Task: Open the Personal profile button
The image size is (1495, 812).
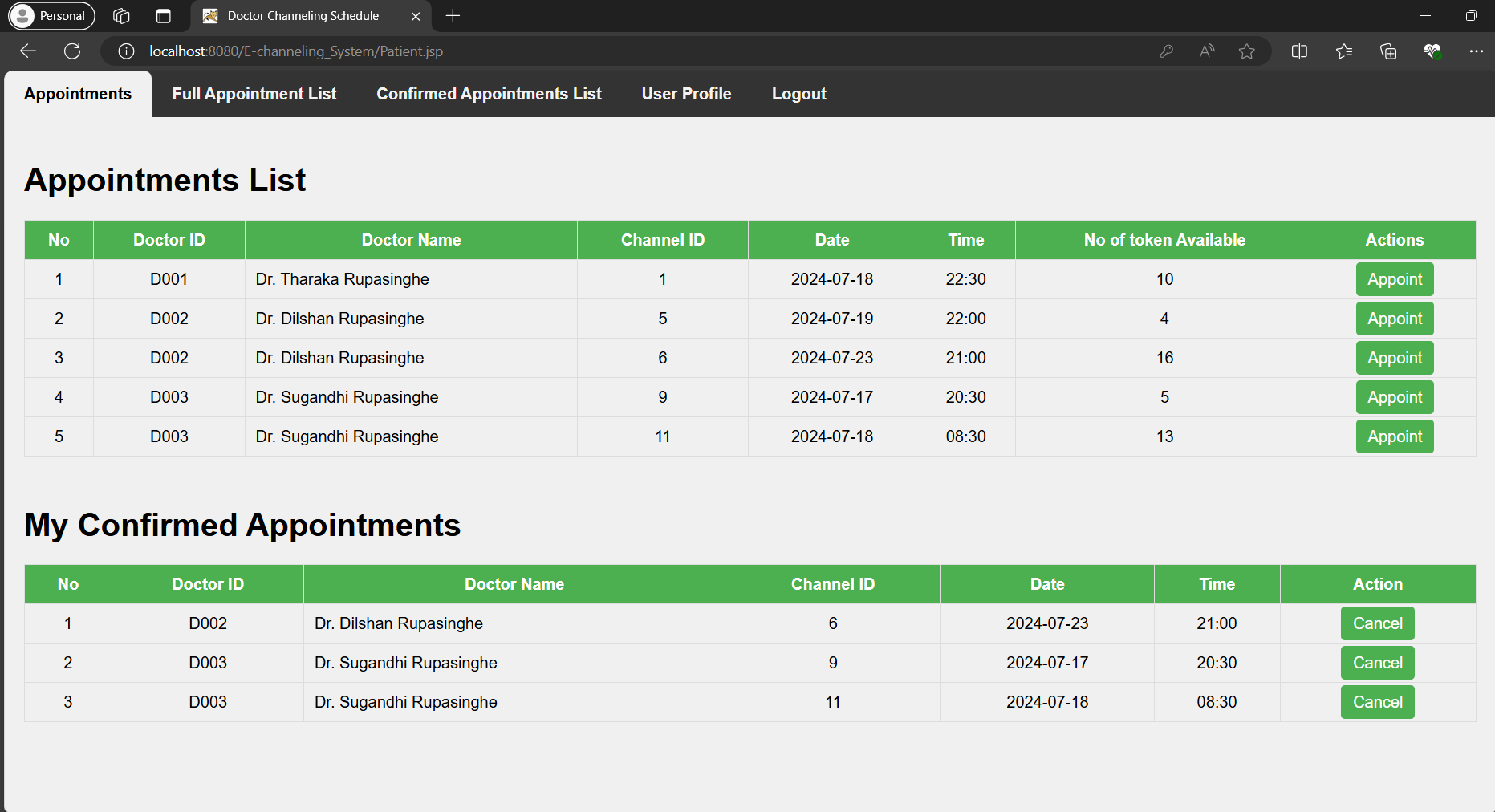Action: click(x=51, y=16)
